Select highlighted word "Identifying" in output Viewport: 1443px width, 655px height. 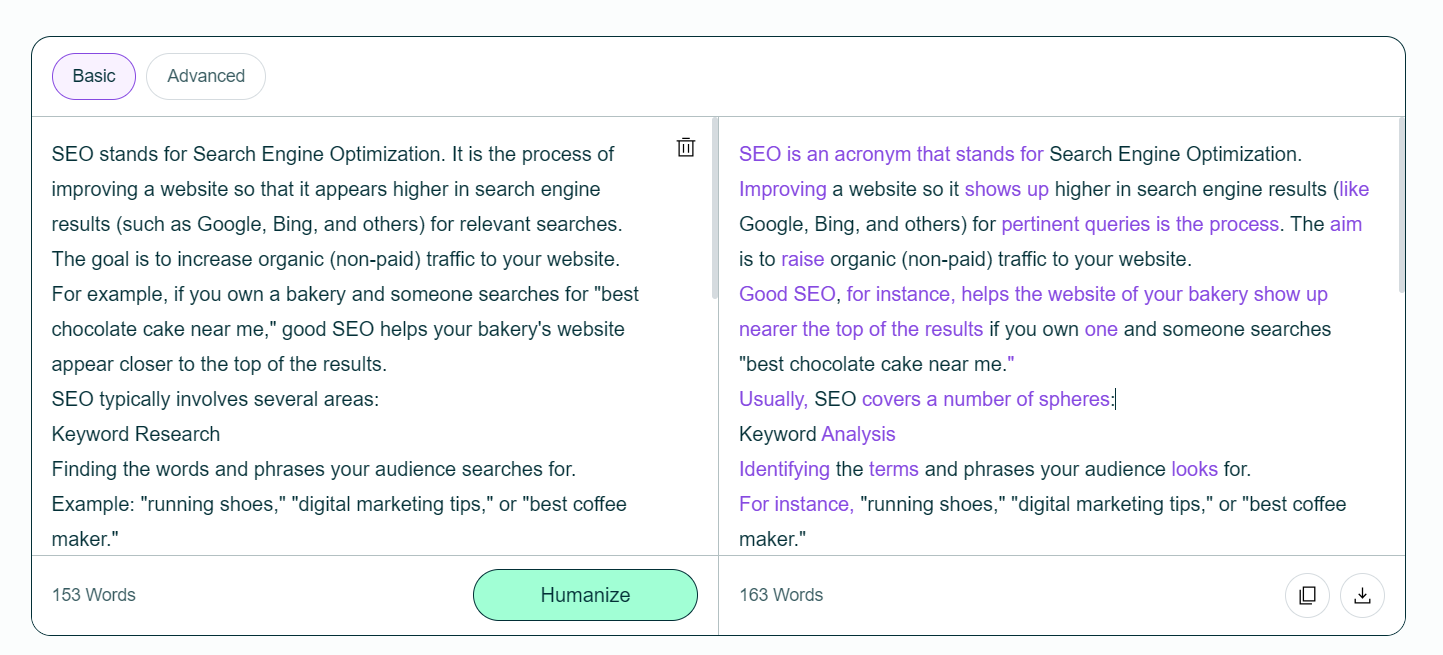[784, 470]
